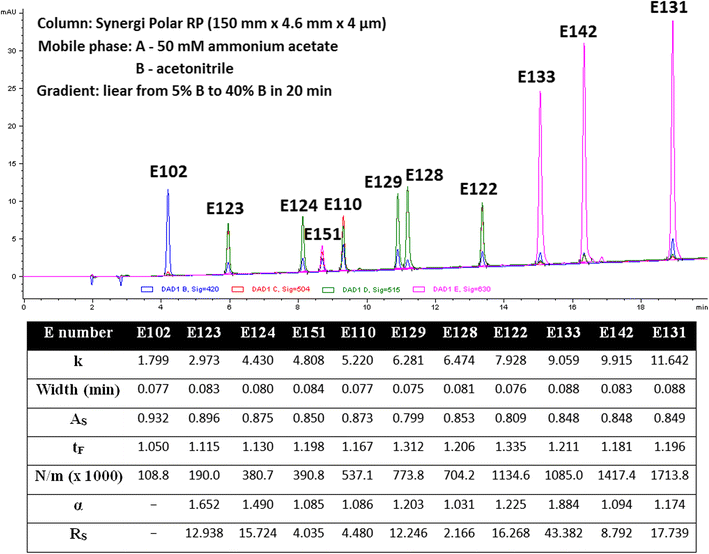Viewport: 709px width, 554px height.
Task: Click the 'α' selectivity row label
Action: 78,505
